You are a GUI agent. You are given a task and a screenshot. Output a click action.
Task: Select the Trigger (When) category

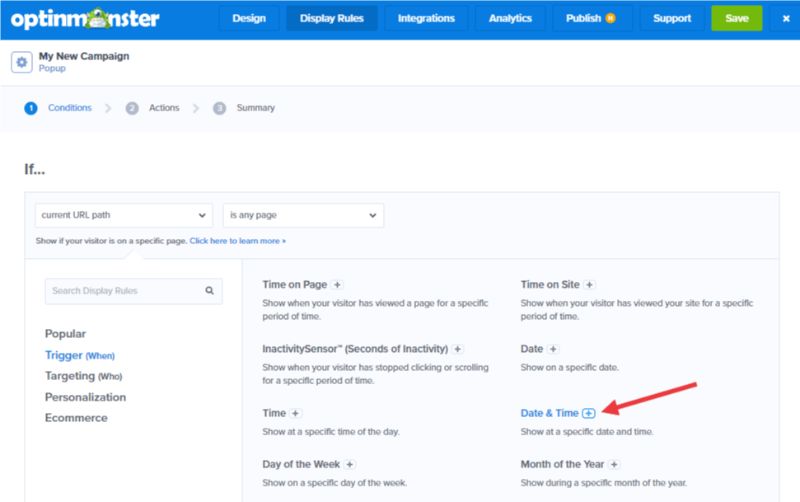tap(80, 355)
